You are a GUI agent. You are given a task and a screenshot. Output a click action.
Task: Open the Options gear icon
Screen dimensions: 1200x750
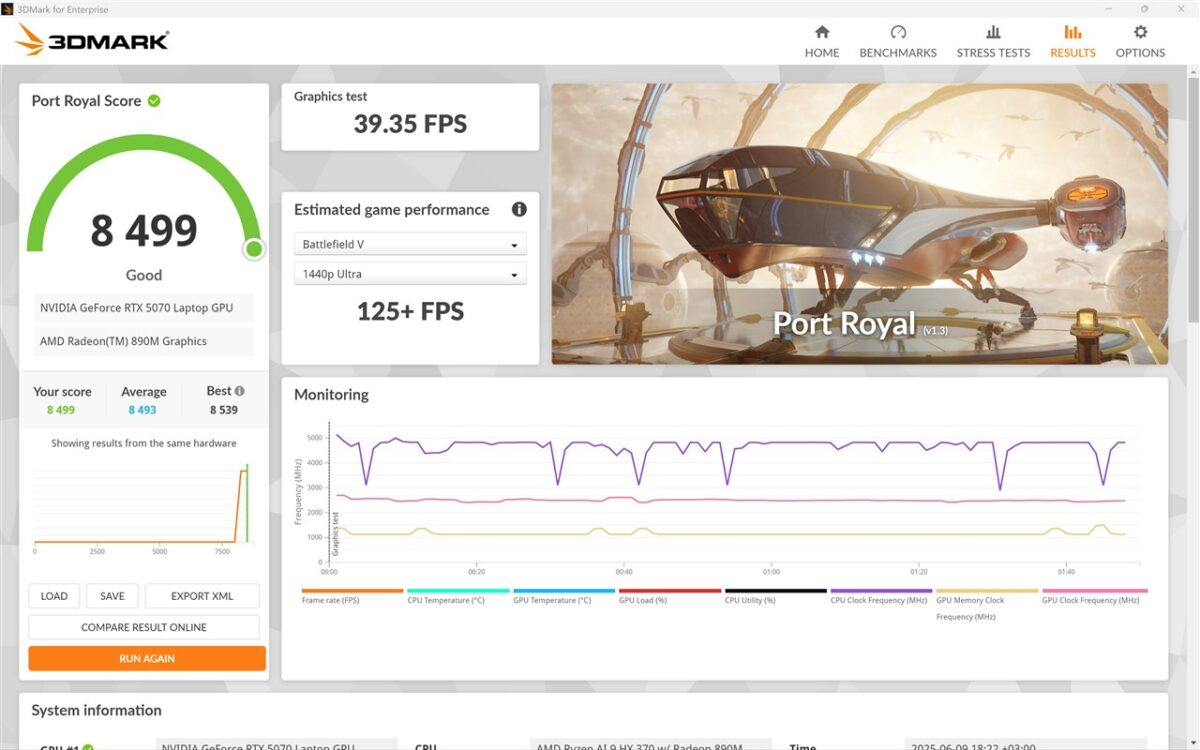pos(1140,32)
